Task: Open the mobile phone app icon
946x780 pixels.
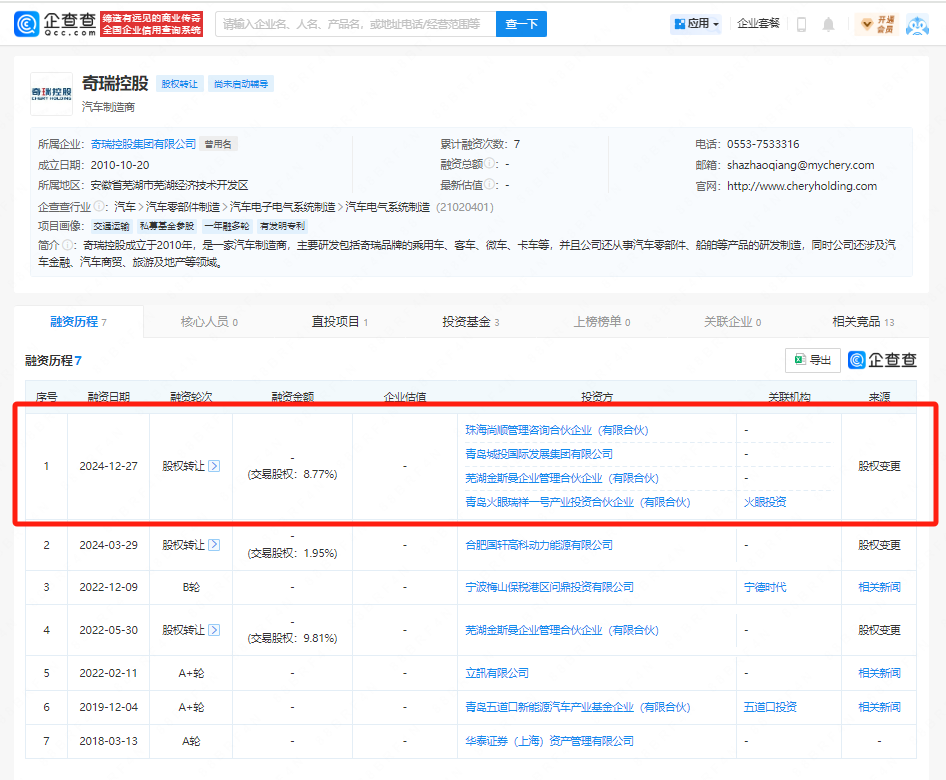Action: point(801,24)
